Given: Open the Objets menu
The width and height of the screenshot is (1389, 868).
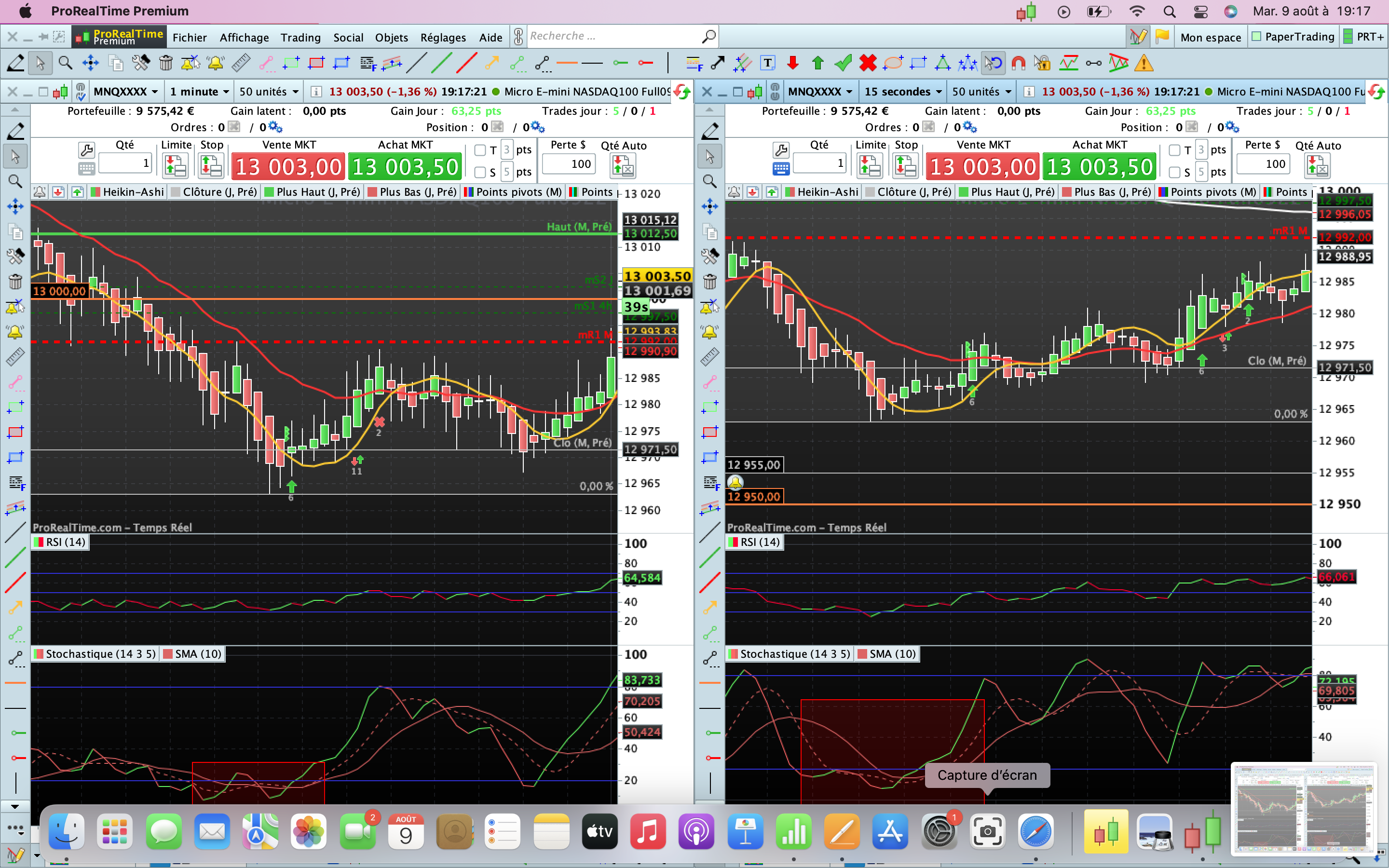Looking at the screenshot, I should click(x=391, y=37).
